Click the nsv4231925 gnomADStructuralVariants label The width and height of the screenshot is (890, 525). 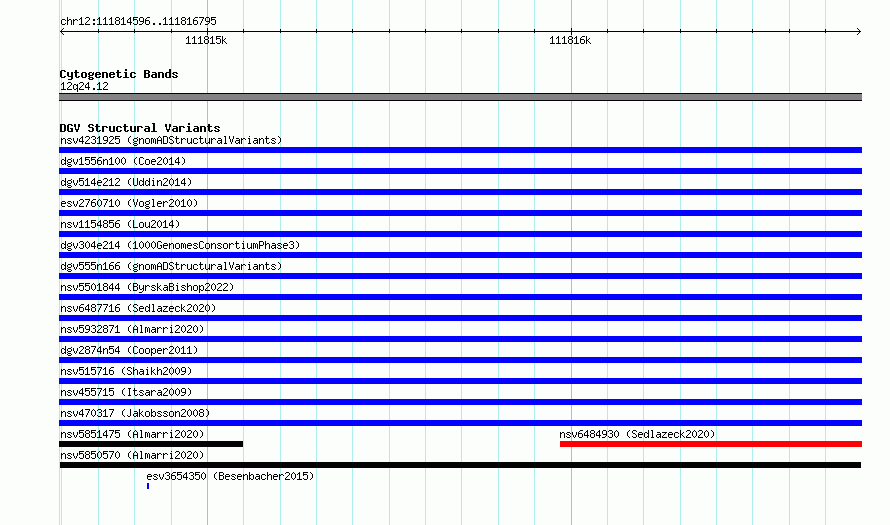(171, 140)
